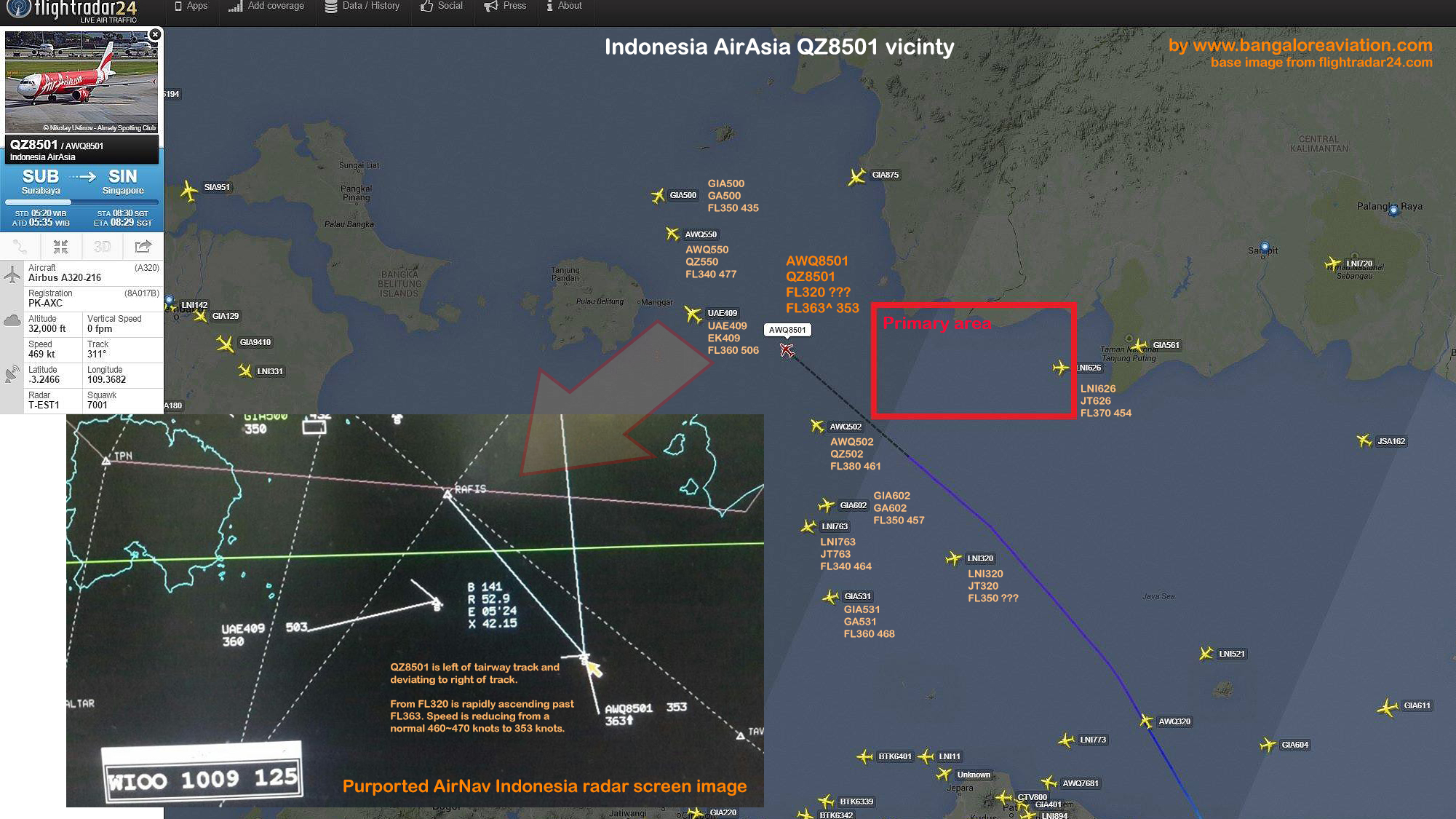Click the Airbus A320-216 aircraft type text
This screenshot has height=819, width=1456.
click(65, 277)
